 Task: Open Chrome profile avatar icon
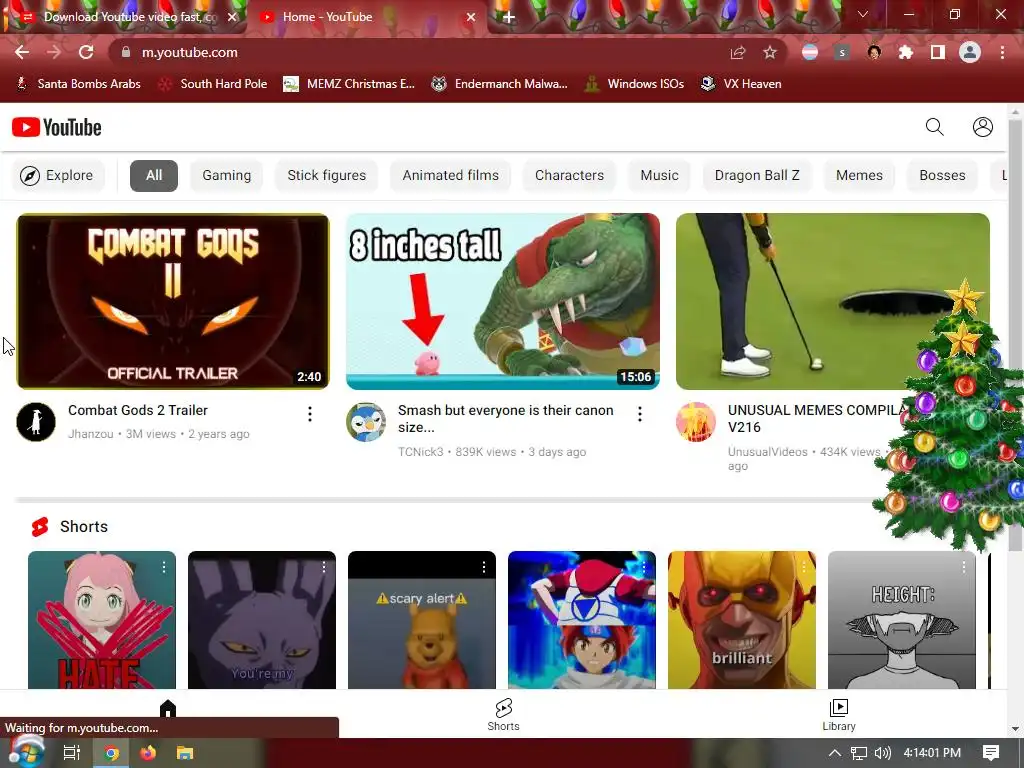[970, 52]
